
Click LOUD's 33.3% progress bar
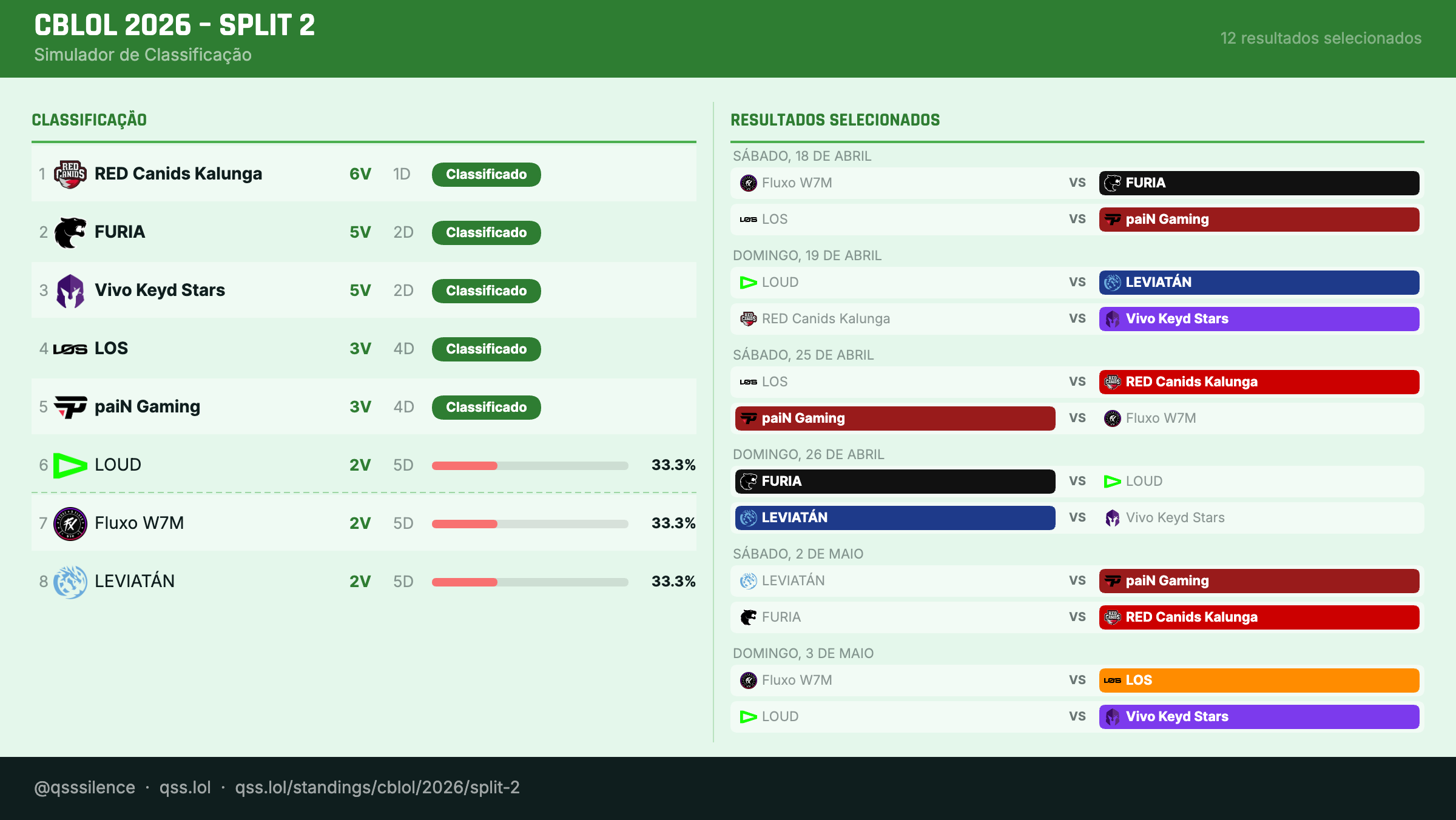530,465
